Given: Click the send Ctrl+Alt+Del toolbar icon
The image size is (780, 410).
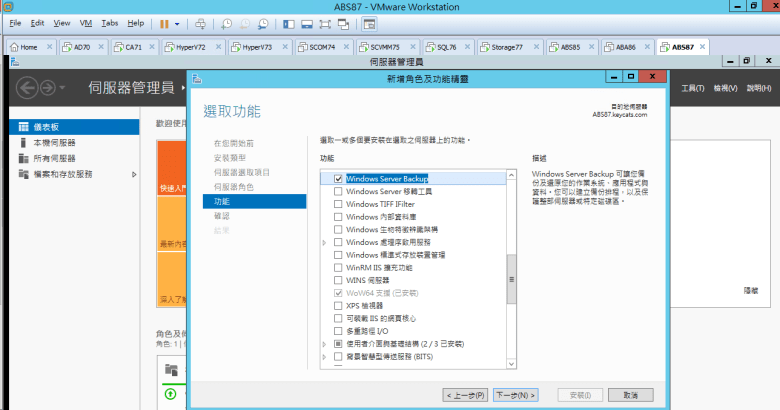Looking at the screenshot, I should coord(200,22).
